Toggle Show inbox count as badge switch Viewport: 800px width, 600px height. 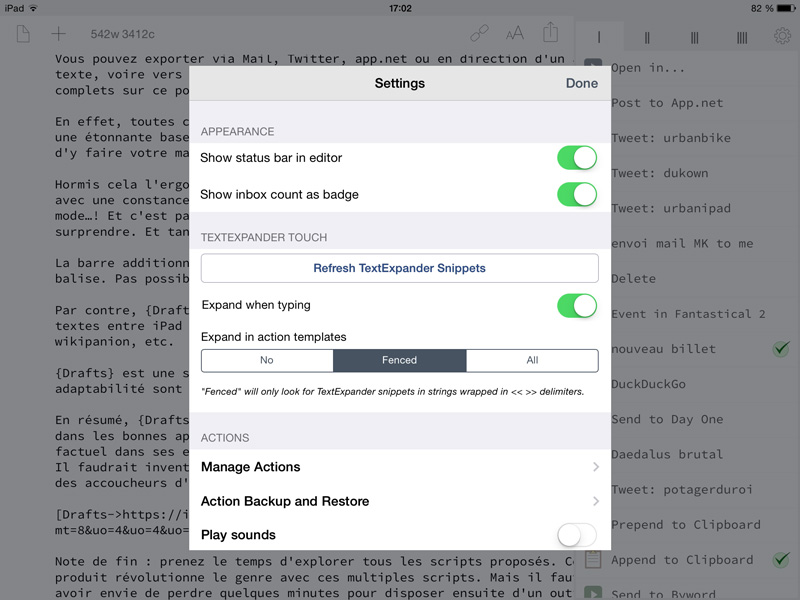[577, 194]
